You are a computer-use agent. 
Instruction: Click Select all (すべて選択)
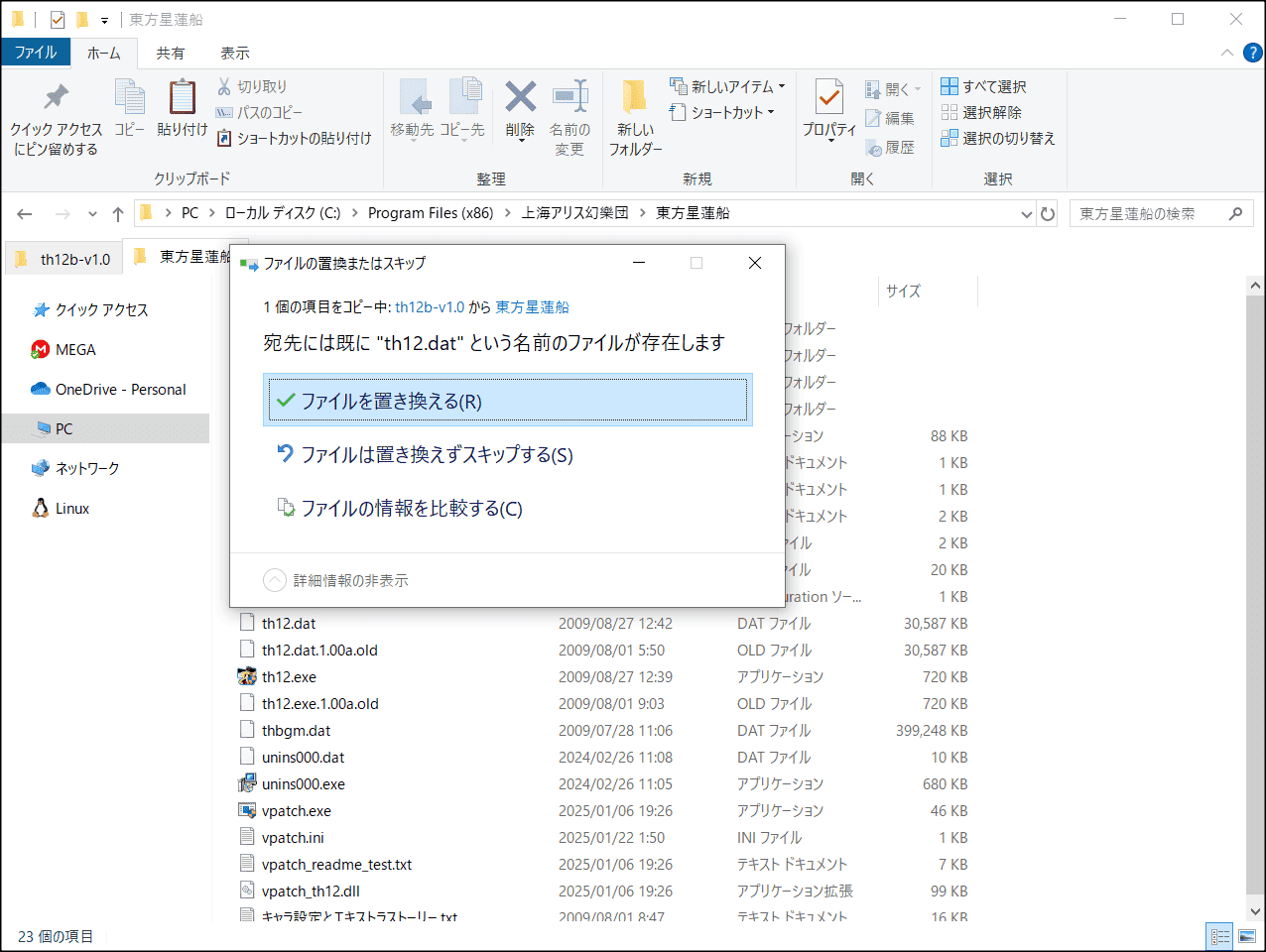point(983,86)
